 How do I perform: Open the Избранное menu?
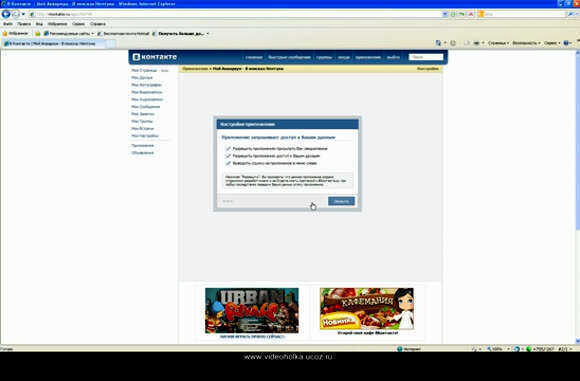(x=57, y=24)
